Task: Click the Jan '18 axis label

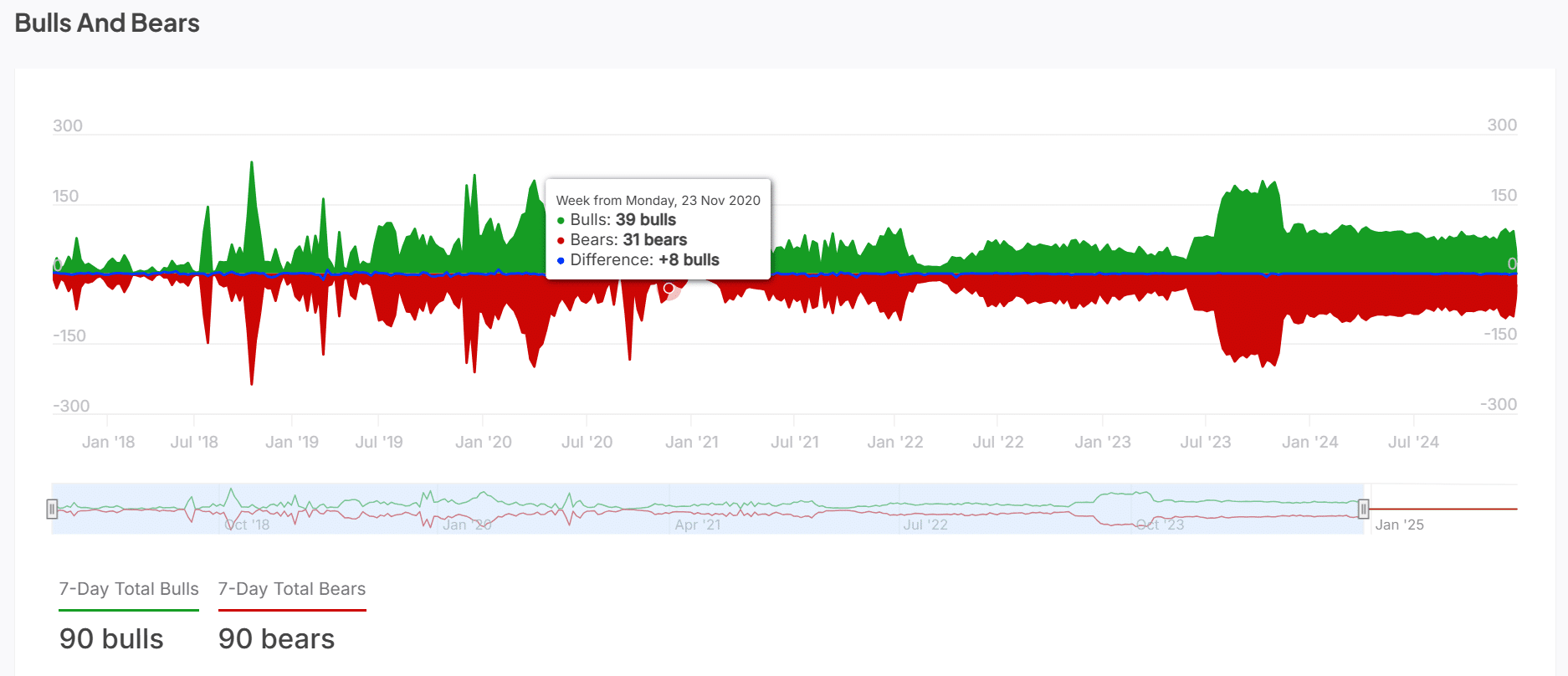Action: (108, 442)
